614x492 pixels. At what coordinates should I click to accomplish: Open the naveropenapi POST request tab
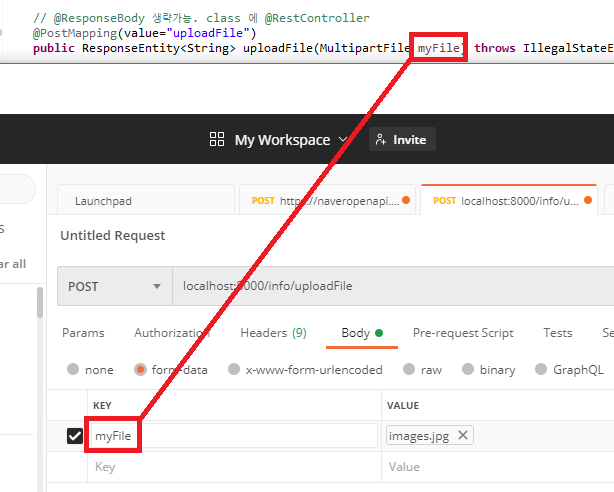click(x=327, y=201)
